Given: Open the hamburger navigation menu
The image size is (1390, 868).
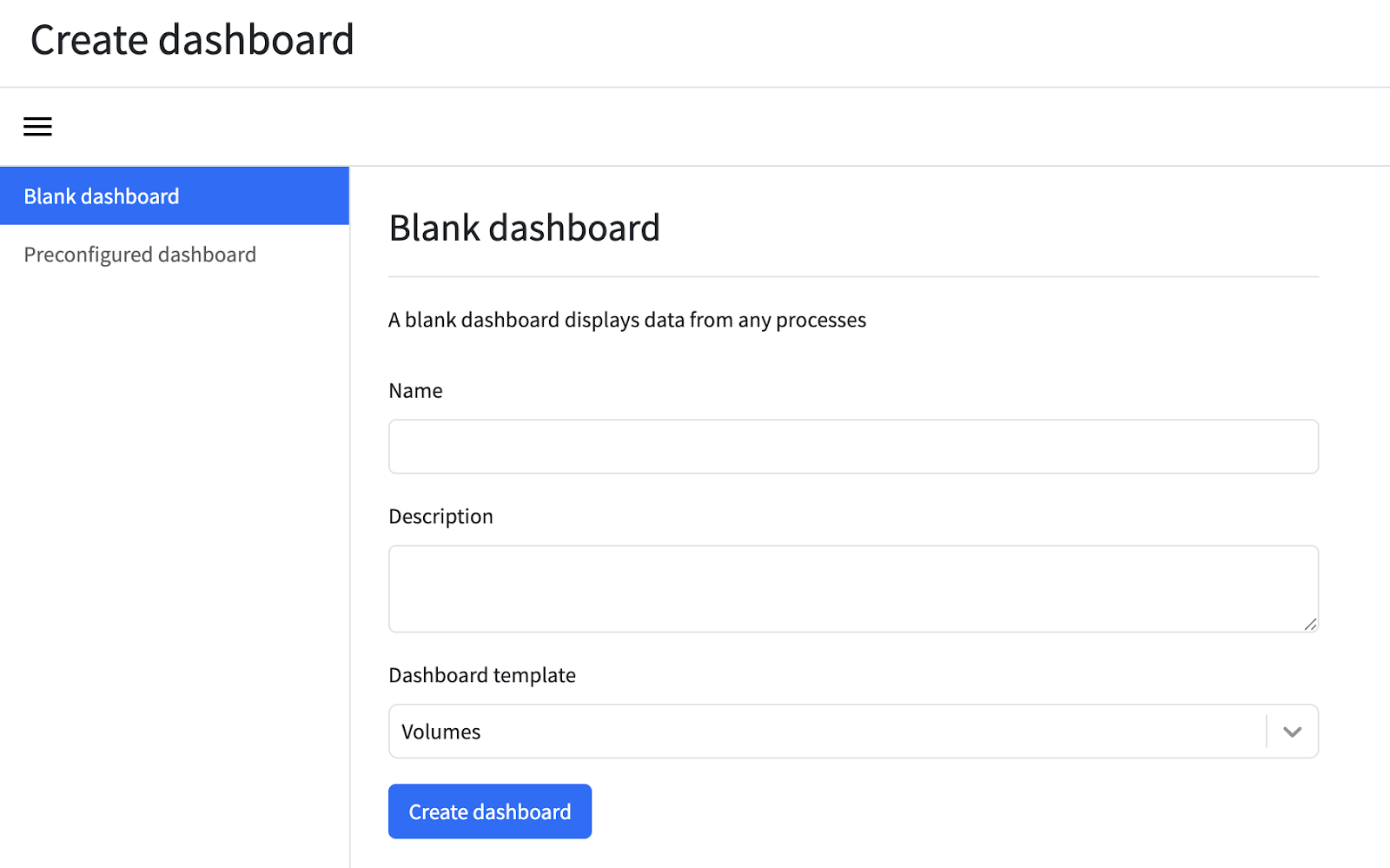Looking at the screenshot, I should click(x=37, y=127).
